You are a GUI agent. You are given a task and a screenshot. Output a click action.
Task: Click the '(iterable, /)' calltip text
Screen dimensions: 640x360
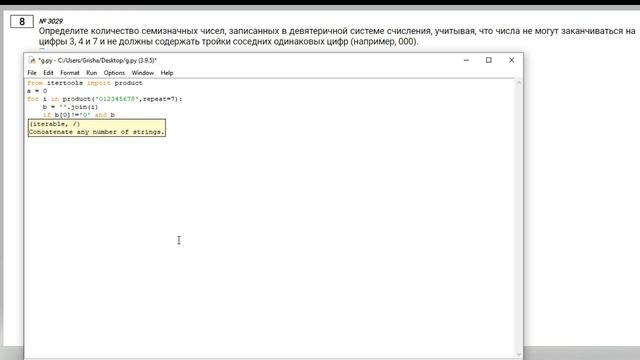tap(55, 124)
